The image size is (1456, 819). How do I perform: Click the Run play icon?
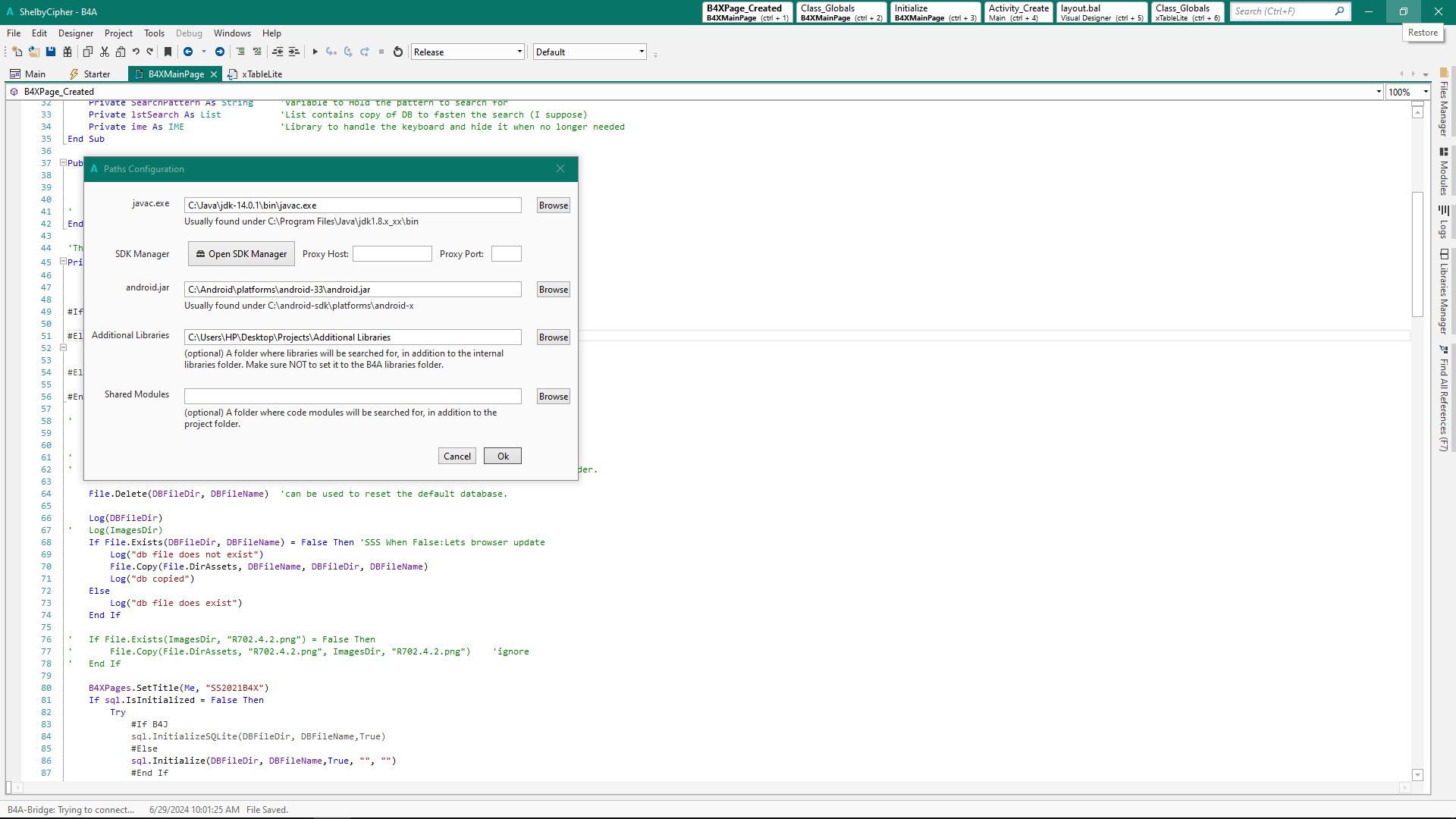click(315, 52)
